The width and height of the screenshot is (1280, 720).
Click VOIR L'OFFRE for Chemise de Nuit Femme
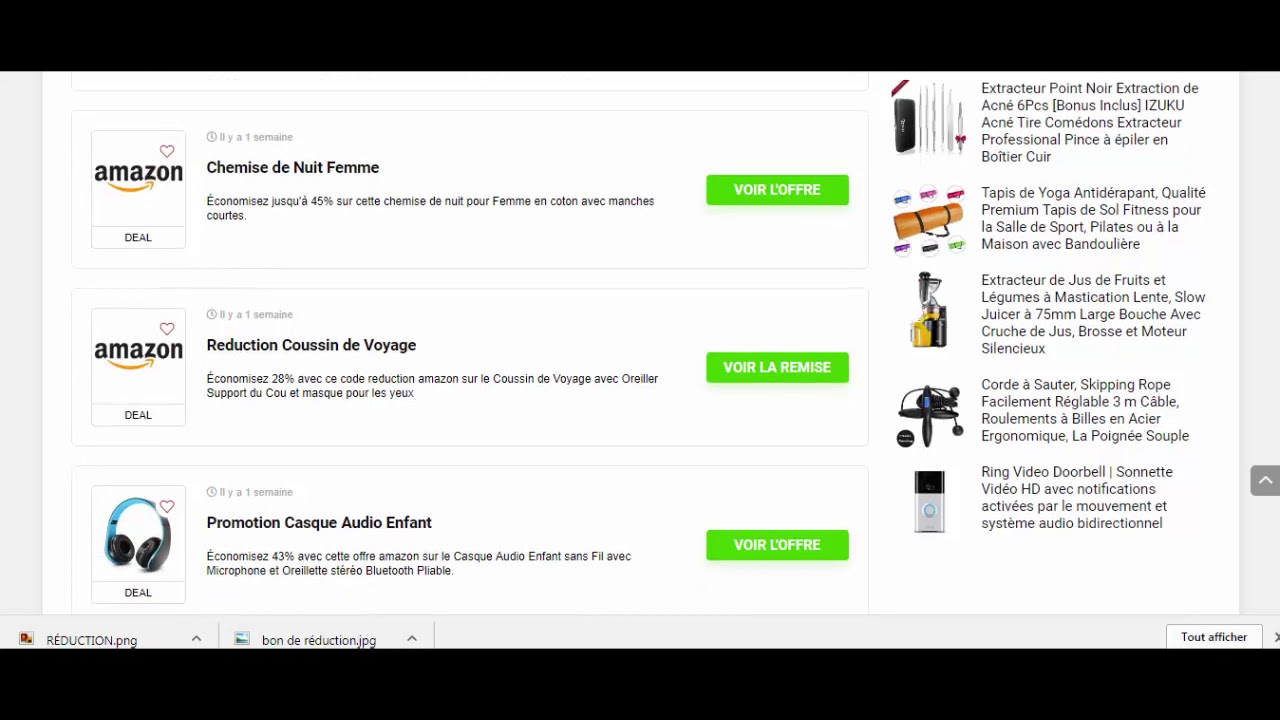(x=777, y=190)
